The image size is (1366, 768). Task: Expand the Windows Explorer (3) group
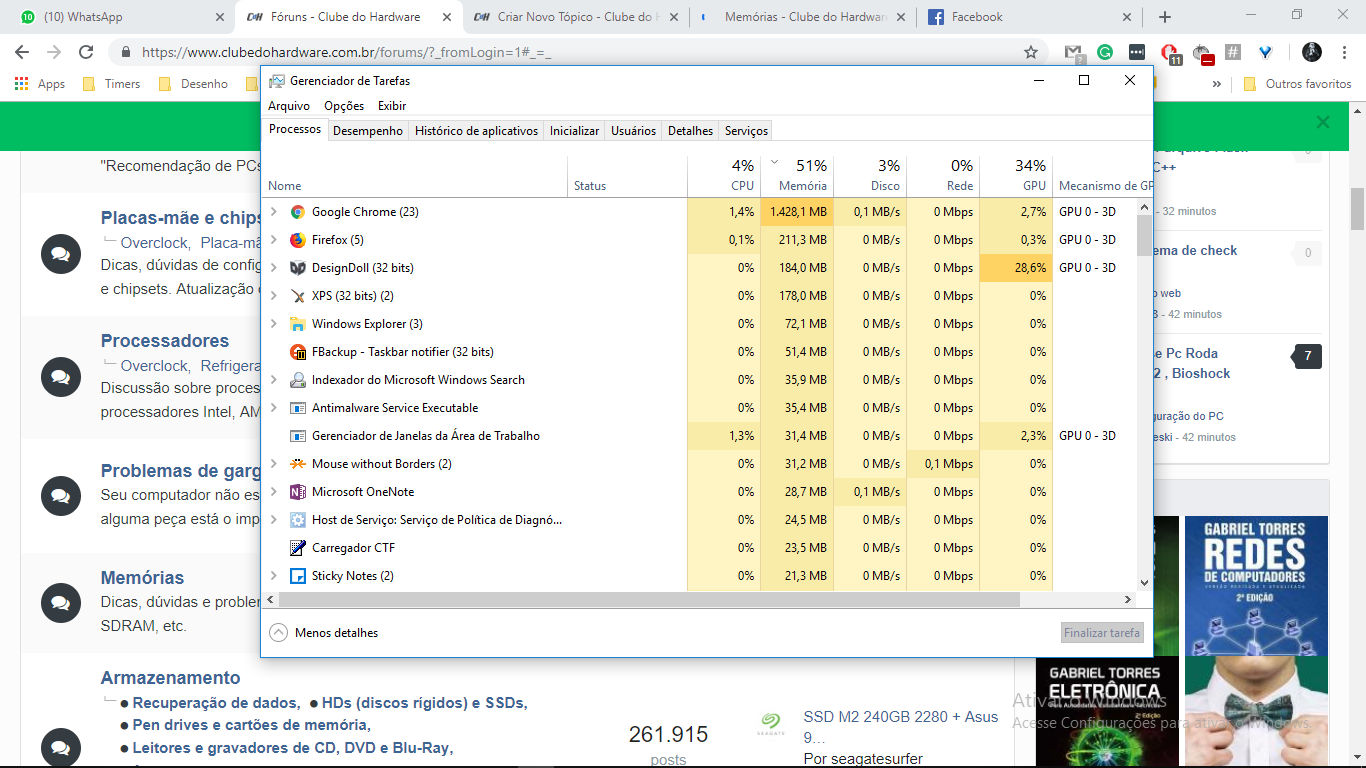274,324
